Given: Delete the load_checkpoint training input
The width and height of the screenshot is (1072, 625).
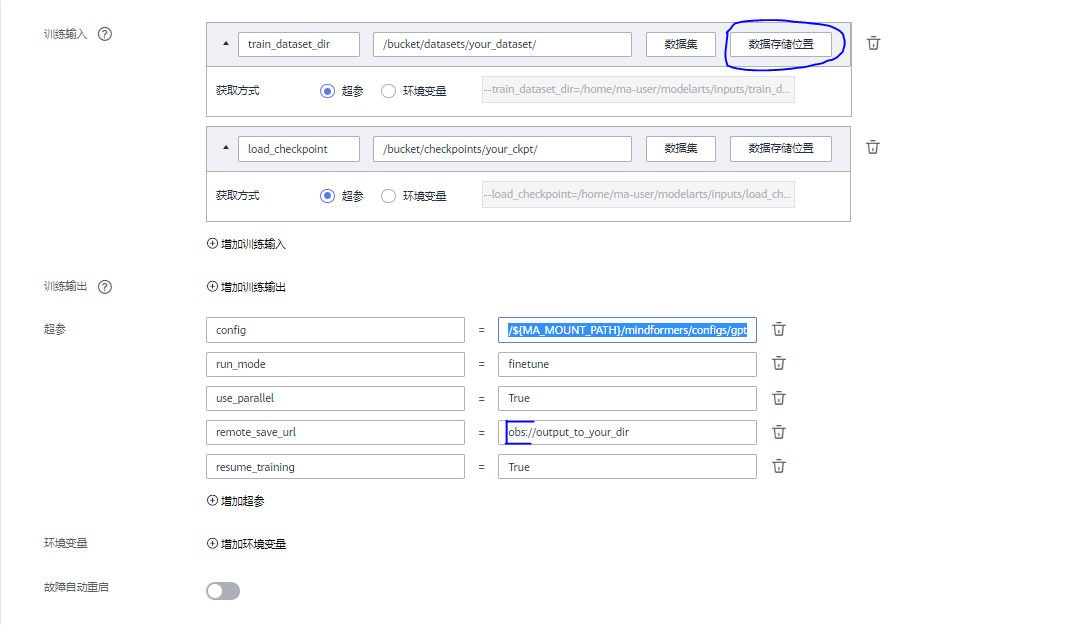Looking at the screenshot, I should coord(872,147).
